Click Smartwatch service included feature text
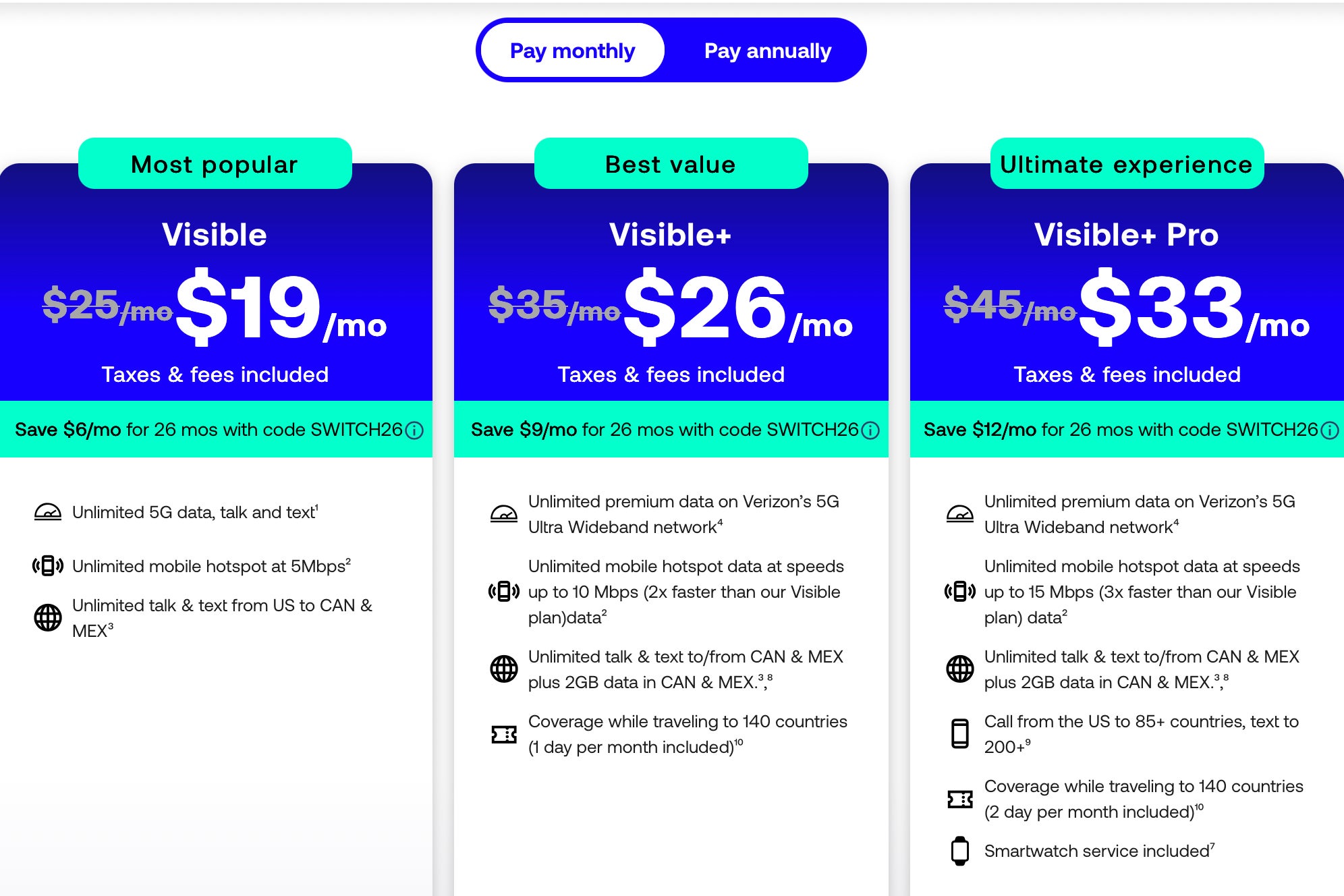This screenshot has height=896, width=1344. (1097, 851)
